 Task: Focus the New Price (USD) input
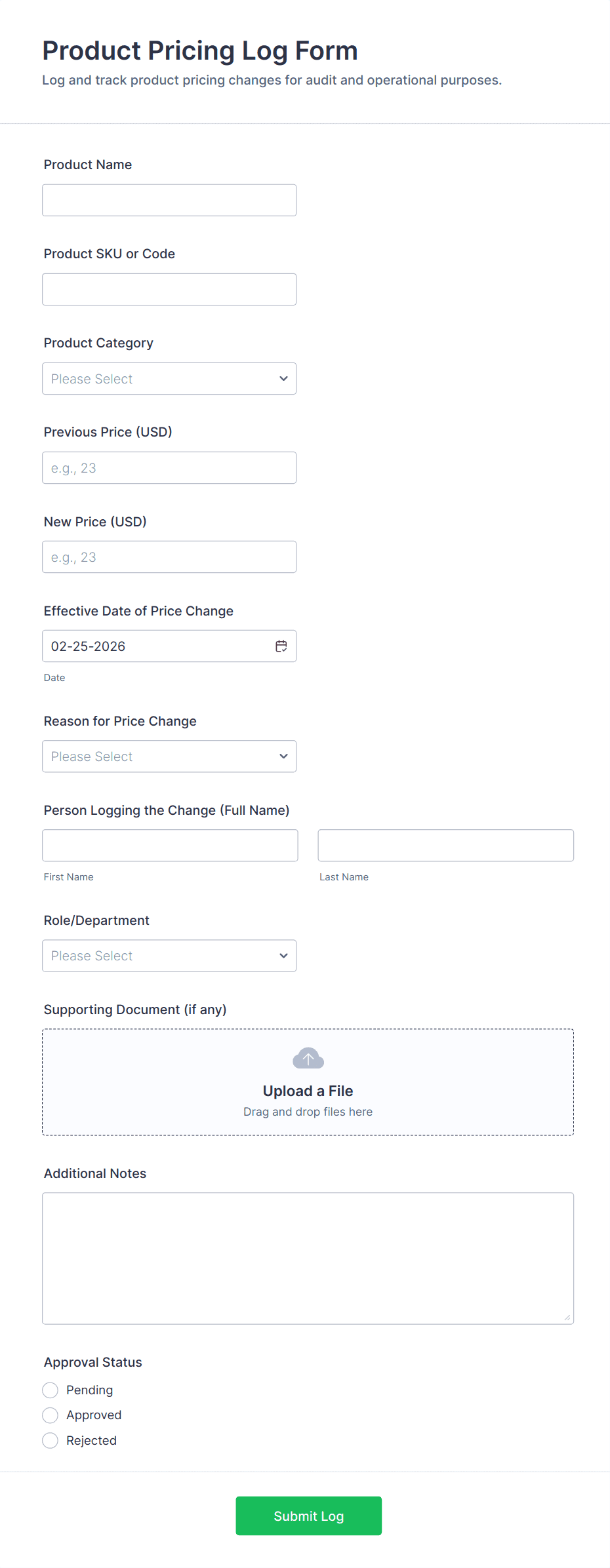(x=169, y=557)
